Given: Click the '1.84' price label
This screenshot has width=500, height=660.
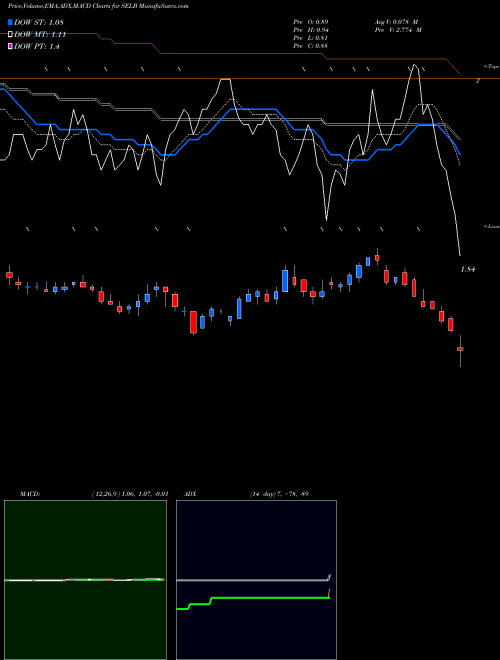Looking at the screenshot, I should (468, 269).
